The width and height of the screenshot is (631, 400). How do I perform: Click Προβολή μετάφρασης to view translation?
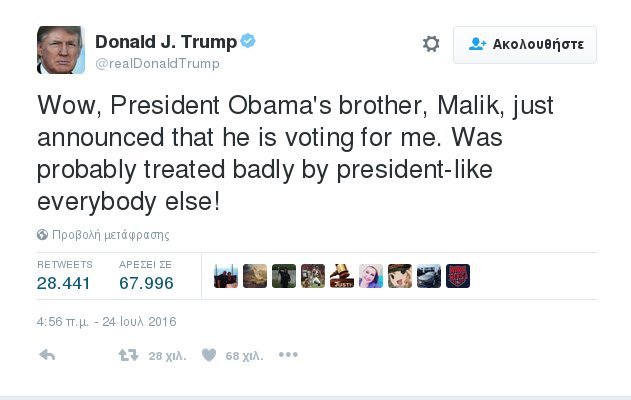tap(110, 235)
